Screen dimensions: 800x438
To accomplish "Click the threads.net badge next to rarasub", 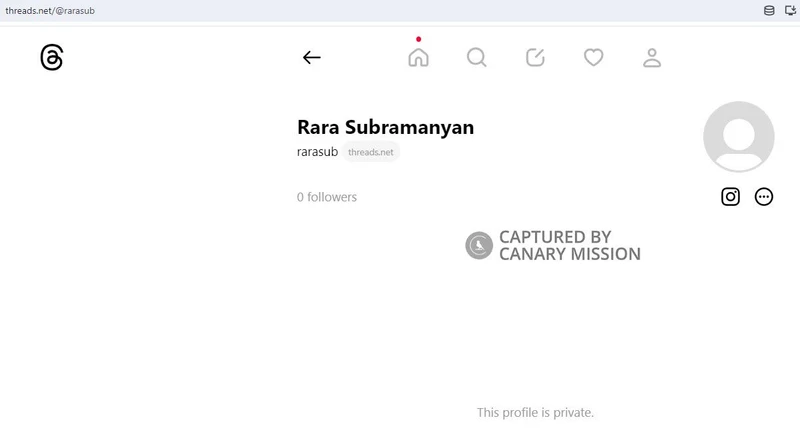I will (370, 152).
